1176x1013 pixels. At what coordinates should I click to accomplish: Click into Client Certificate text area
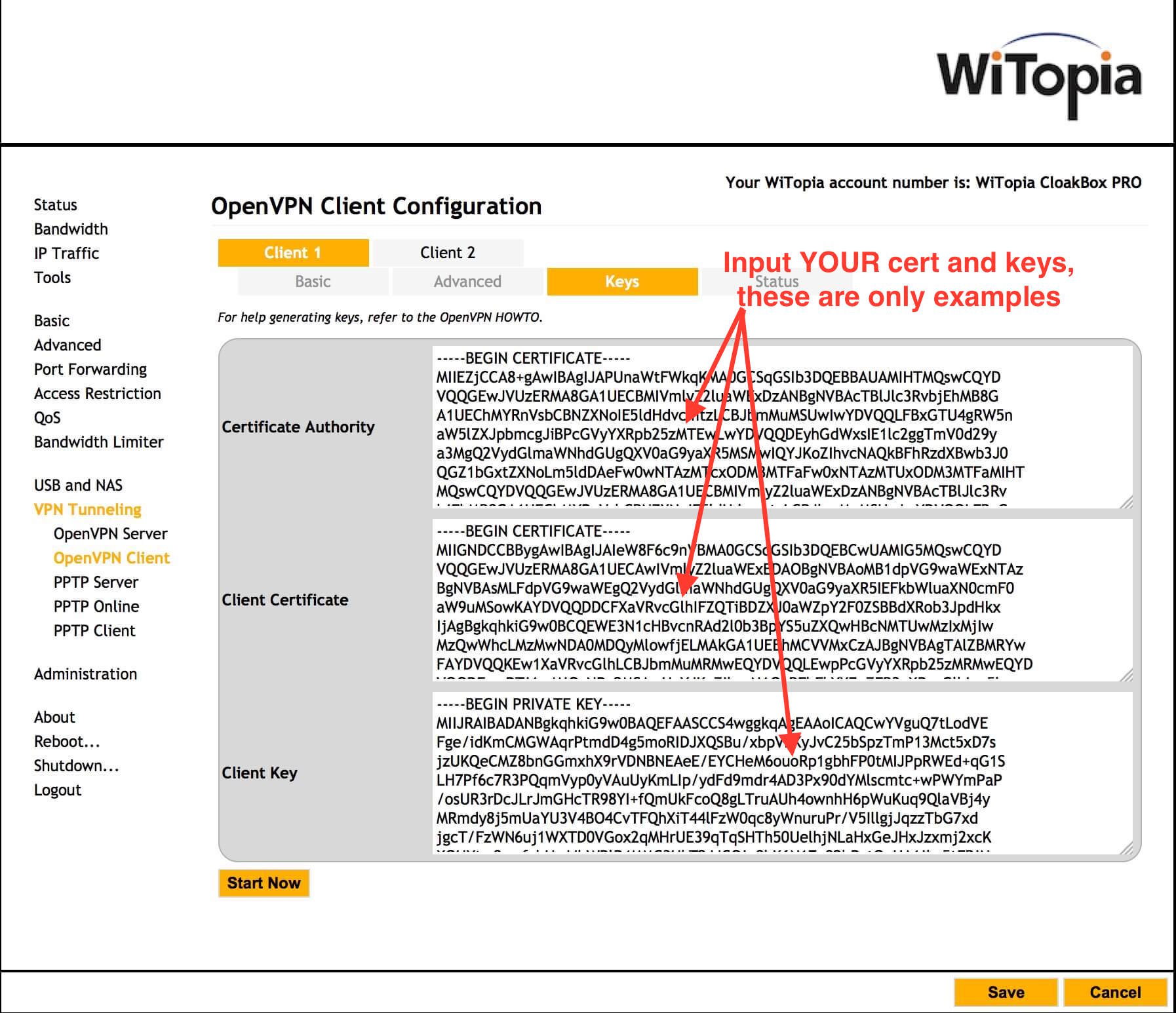[783, 600]
